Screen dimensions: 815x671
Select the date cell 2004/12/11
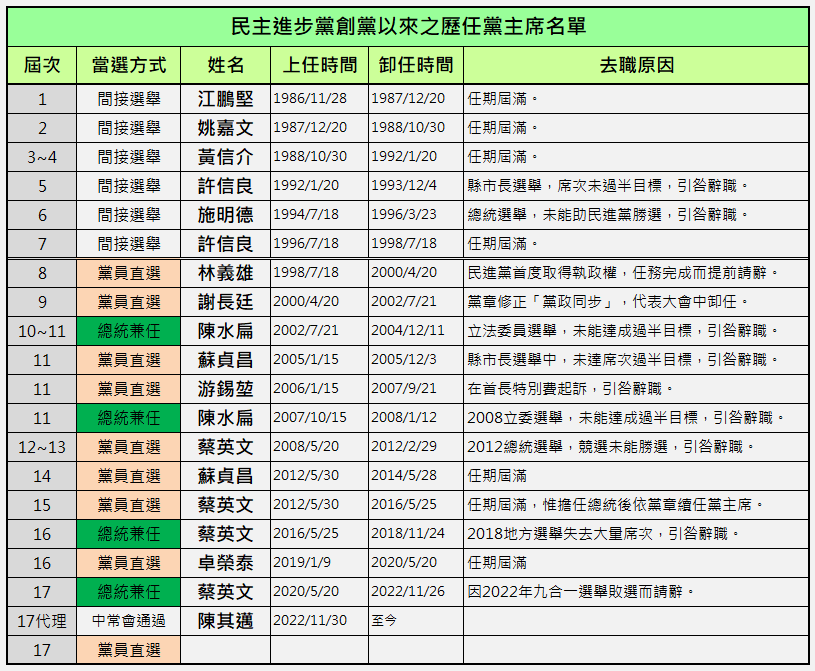416,331
